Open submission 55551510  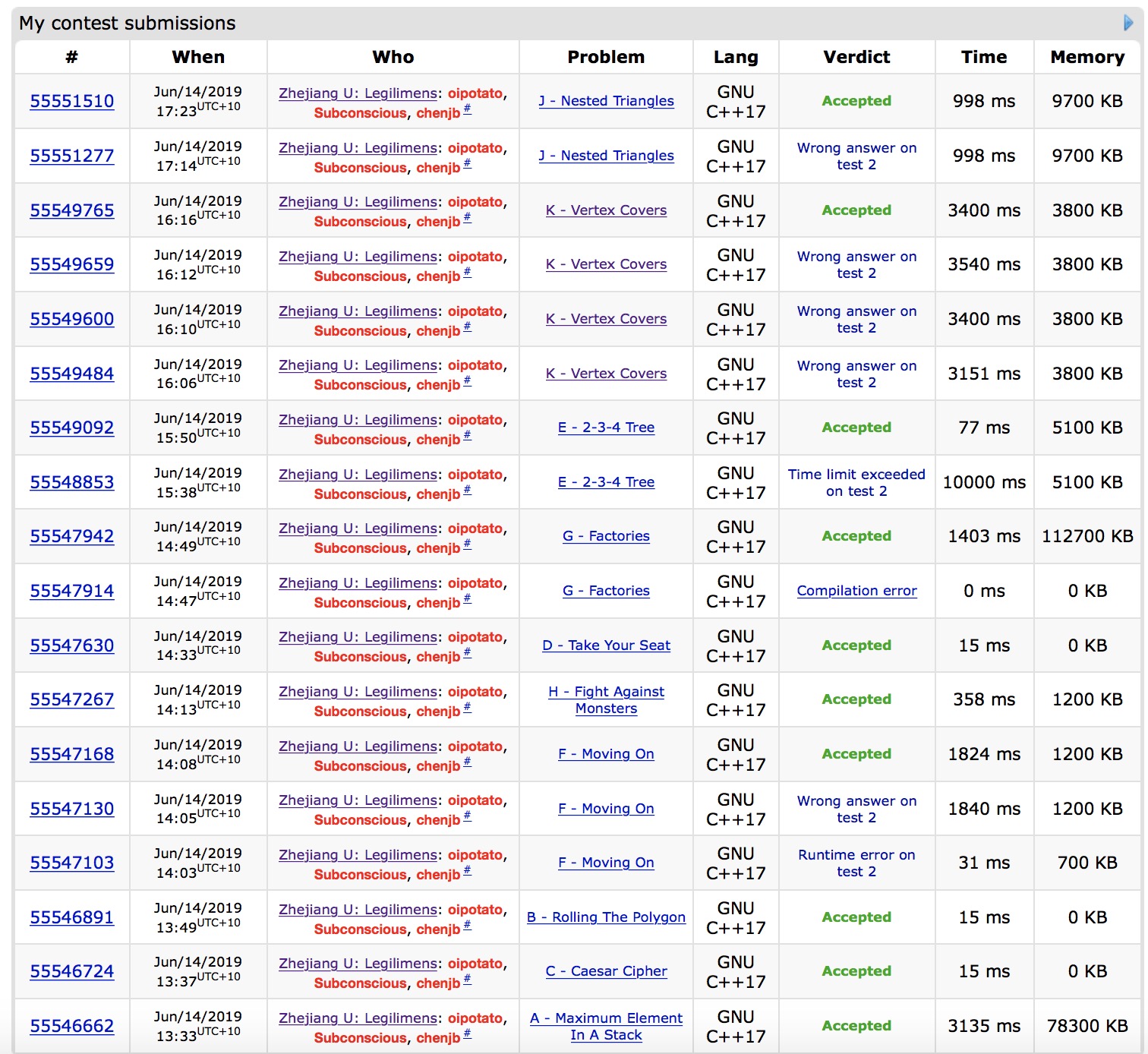[x=72, y=101]
